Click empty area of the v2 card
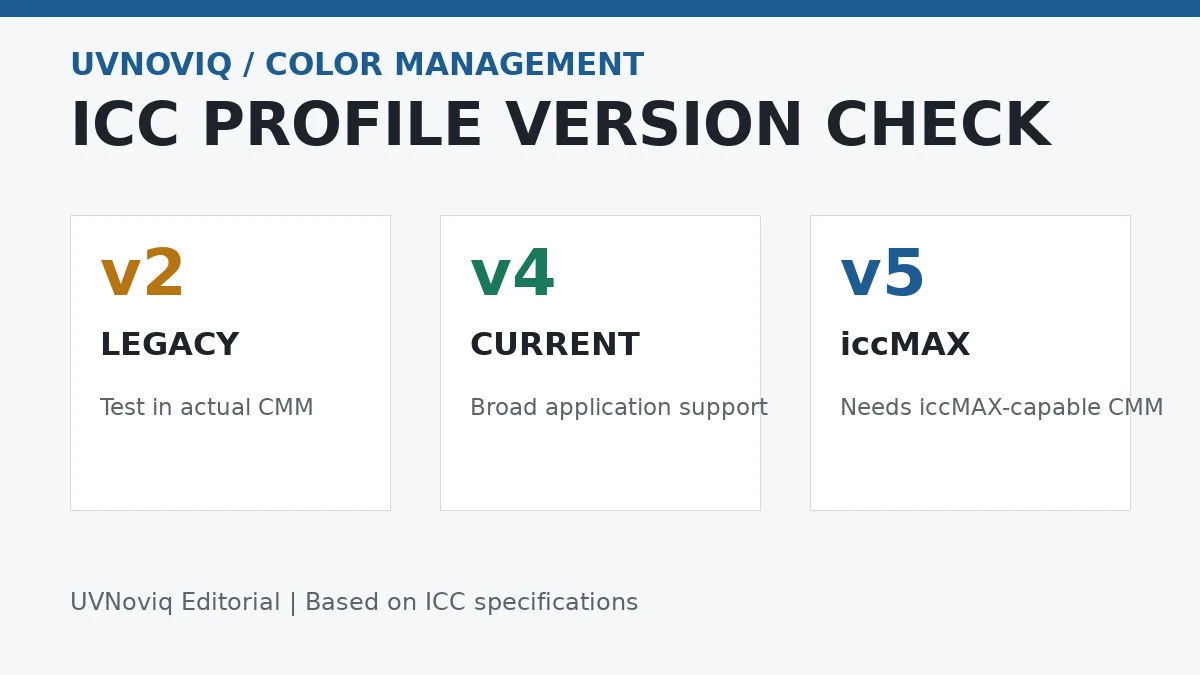The height and width of the screenshot is (675, 1200). [230, 465]
